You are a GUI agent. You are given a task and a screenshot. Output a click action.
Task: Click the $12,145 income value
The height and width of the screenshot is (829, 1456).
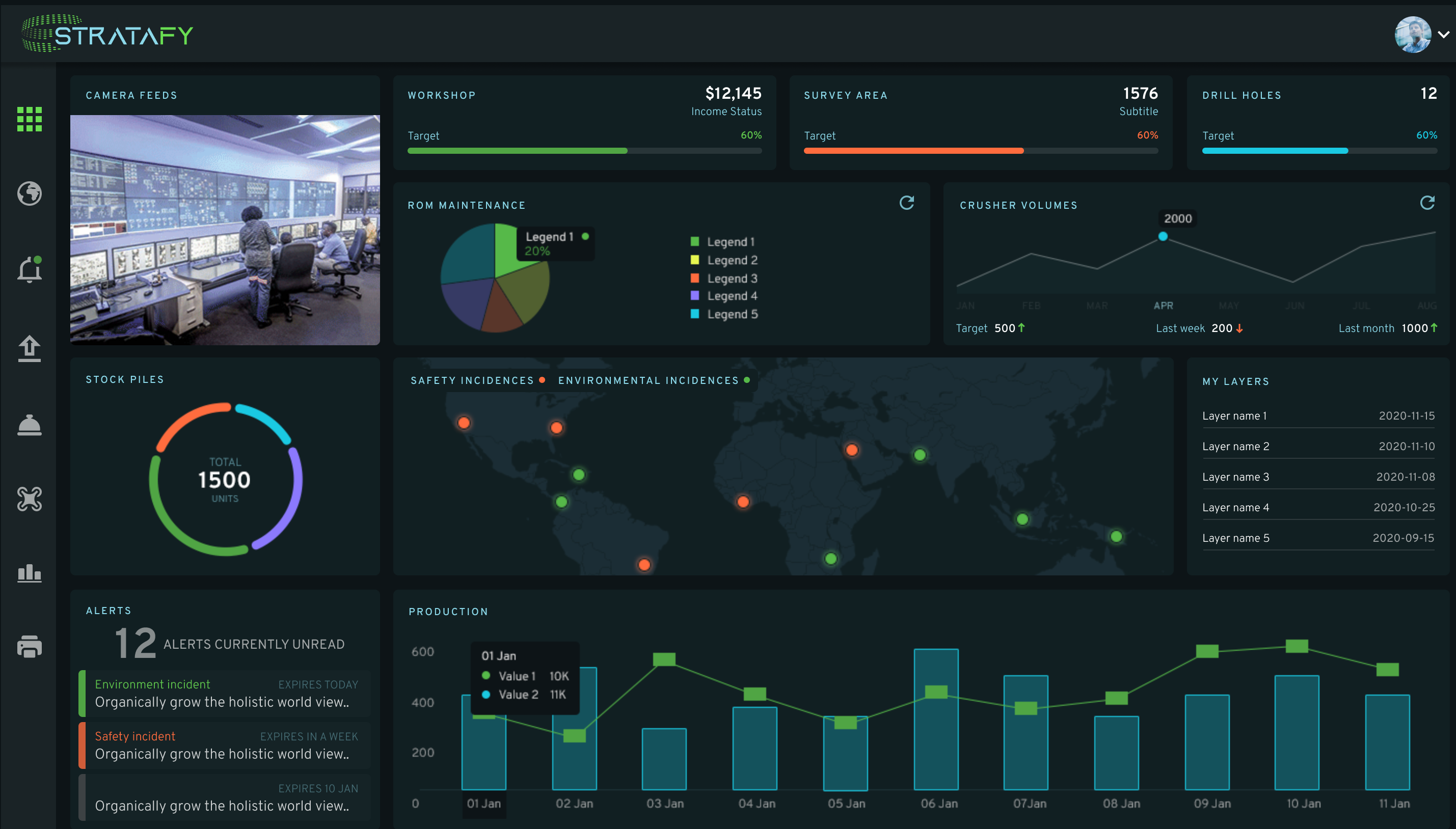click(x=733, y=93)
